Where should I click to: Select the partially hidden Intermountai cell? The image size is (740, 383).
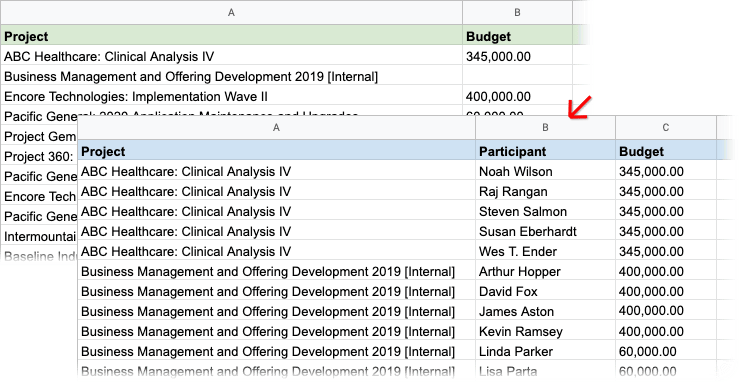(39, 236)
